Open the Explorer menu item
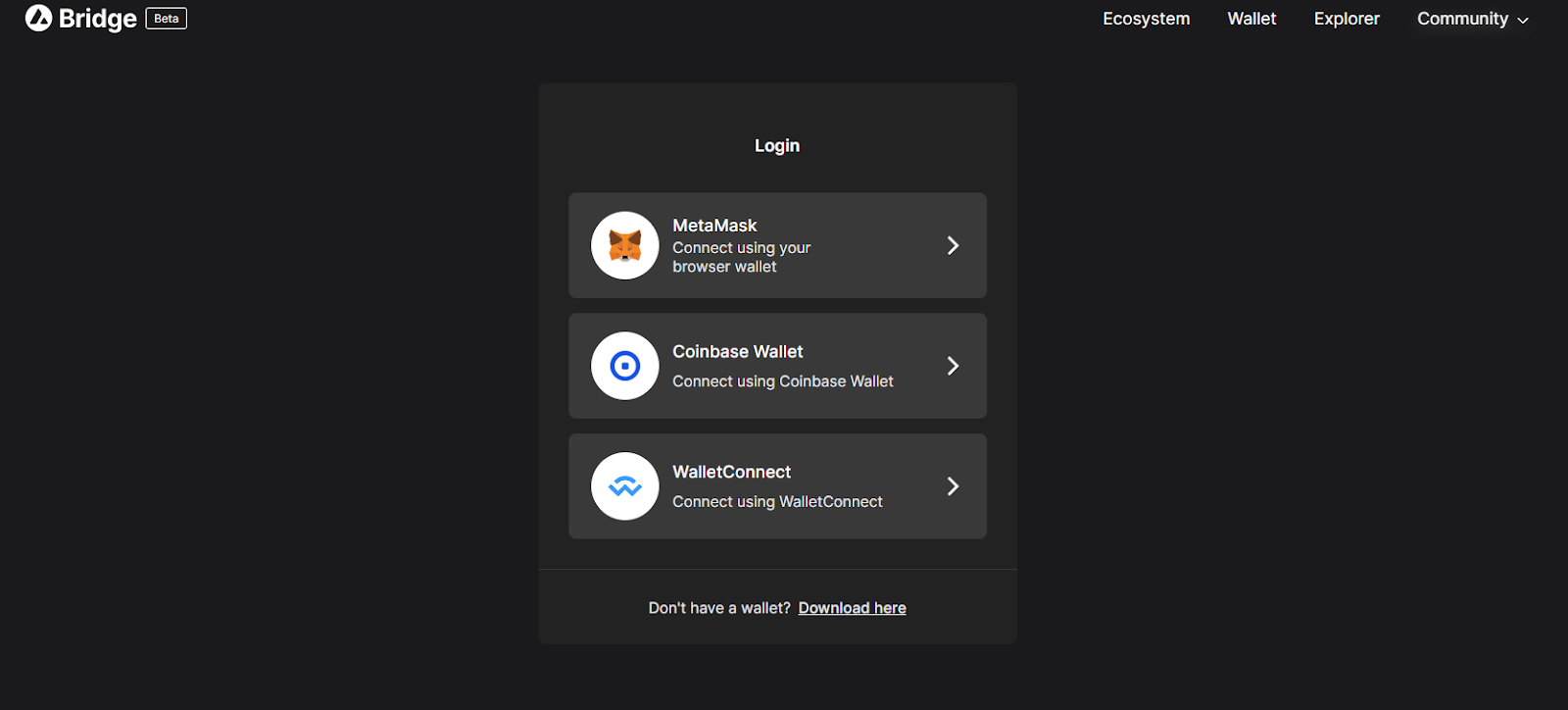This screenshot has width=1568, height=710. (1347, 19)
